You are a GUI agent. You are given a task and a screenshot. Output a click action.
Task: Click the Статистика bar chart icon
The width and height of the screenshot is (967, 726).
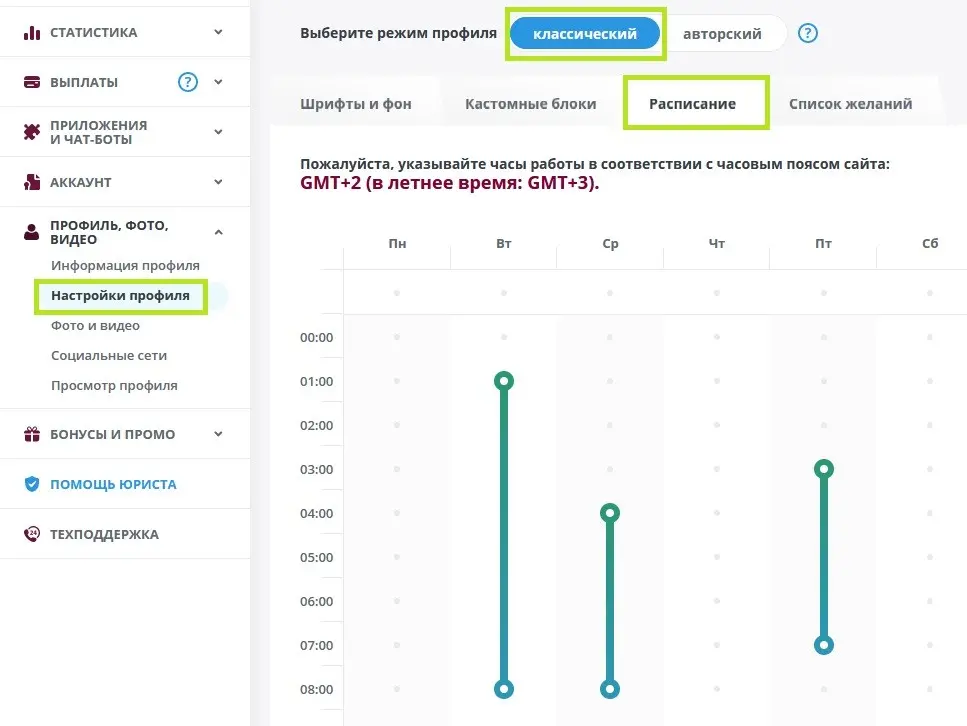(31, 33)
